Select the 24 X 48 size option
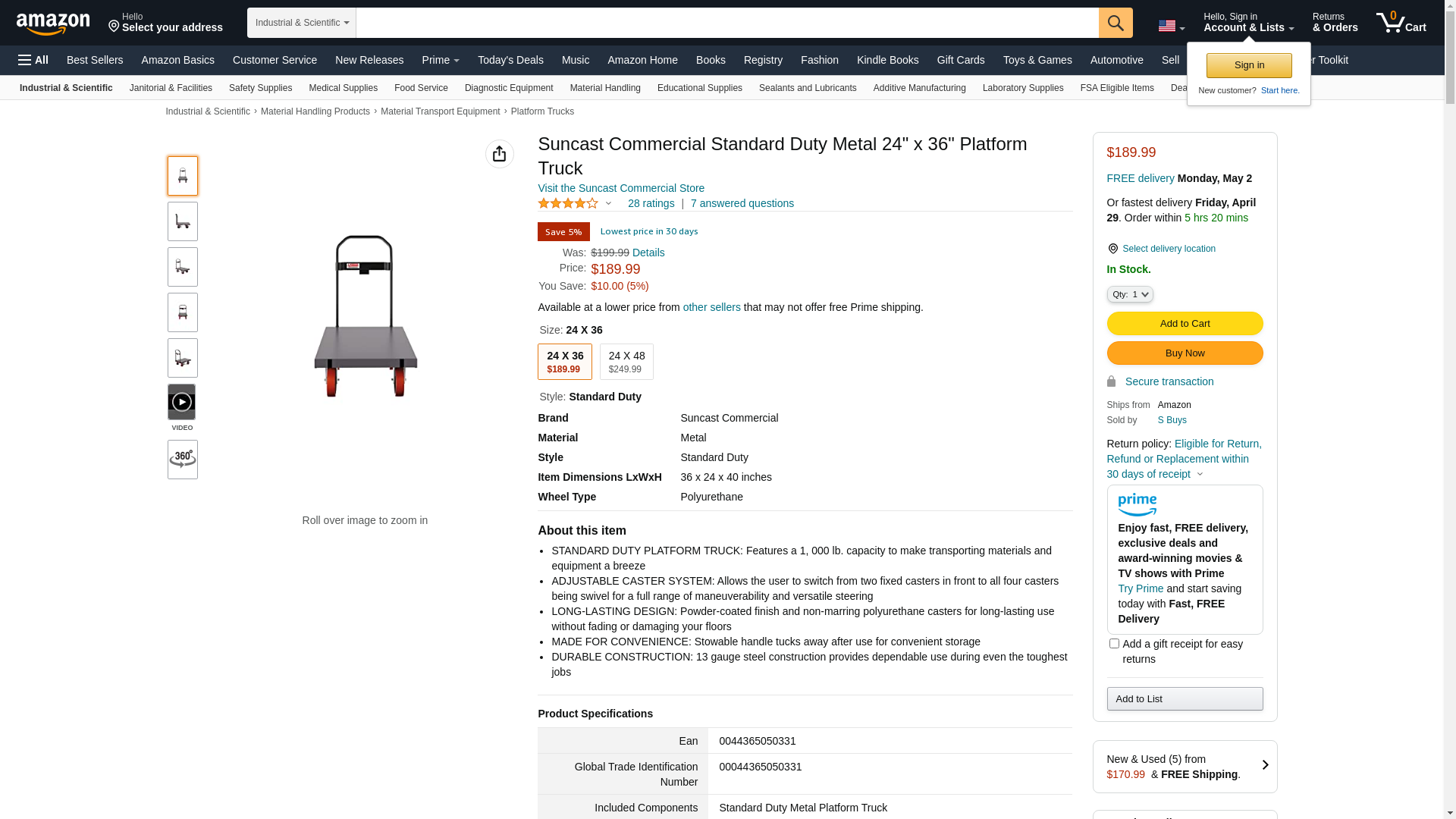Viewport: 1456px width, 819px height. (x=626, y=362)
